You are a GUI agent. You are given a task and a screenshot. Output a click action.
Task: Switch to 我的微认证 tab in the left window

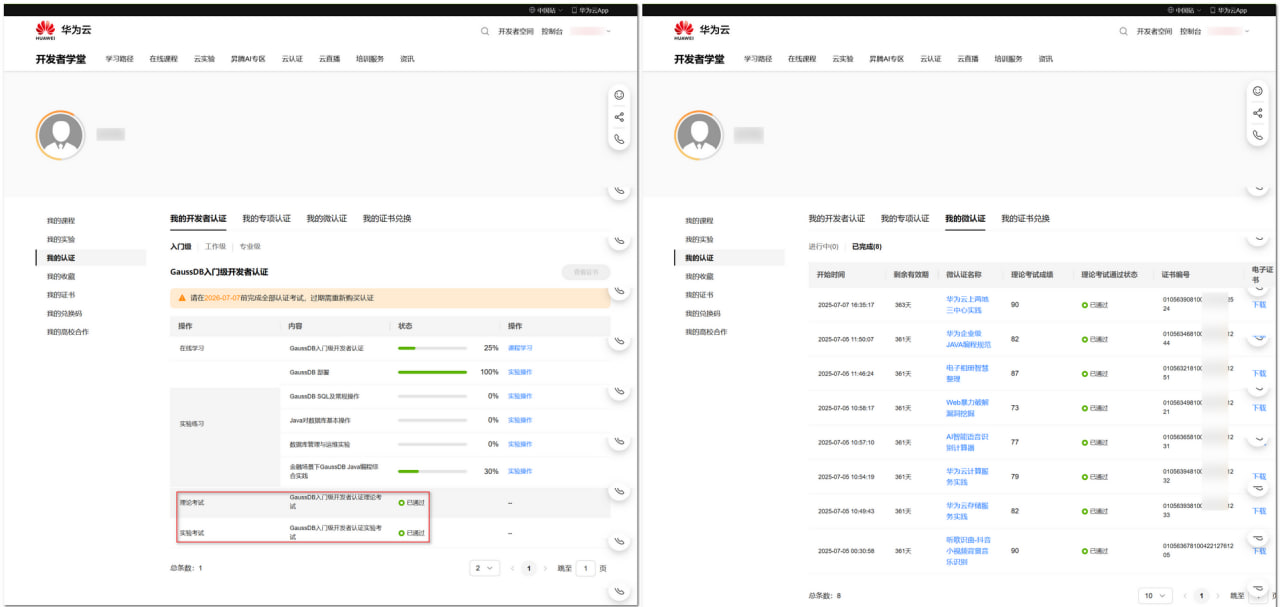(327, 218)
